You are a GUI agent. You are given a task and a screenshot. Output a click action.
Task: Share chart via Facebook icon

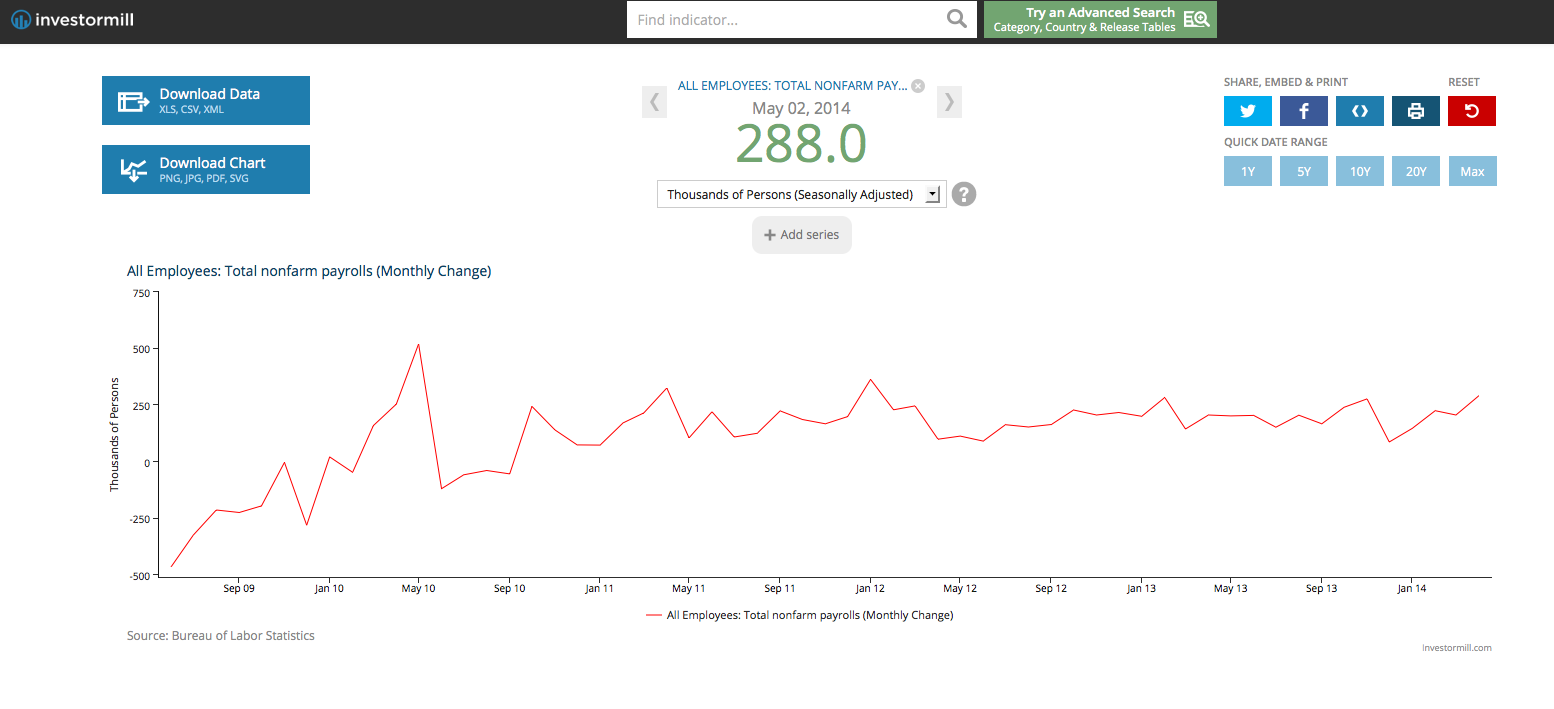pos(1303,111)
